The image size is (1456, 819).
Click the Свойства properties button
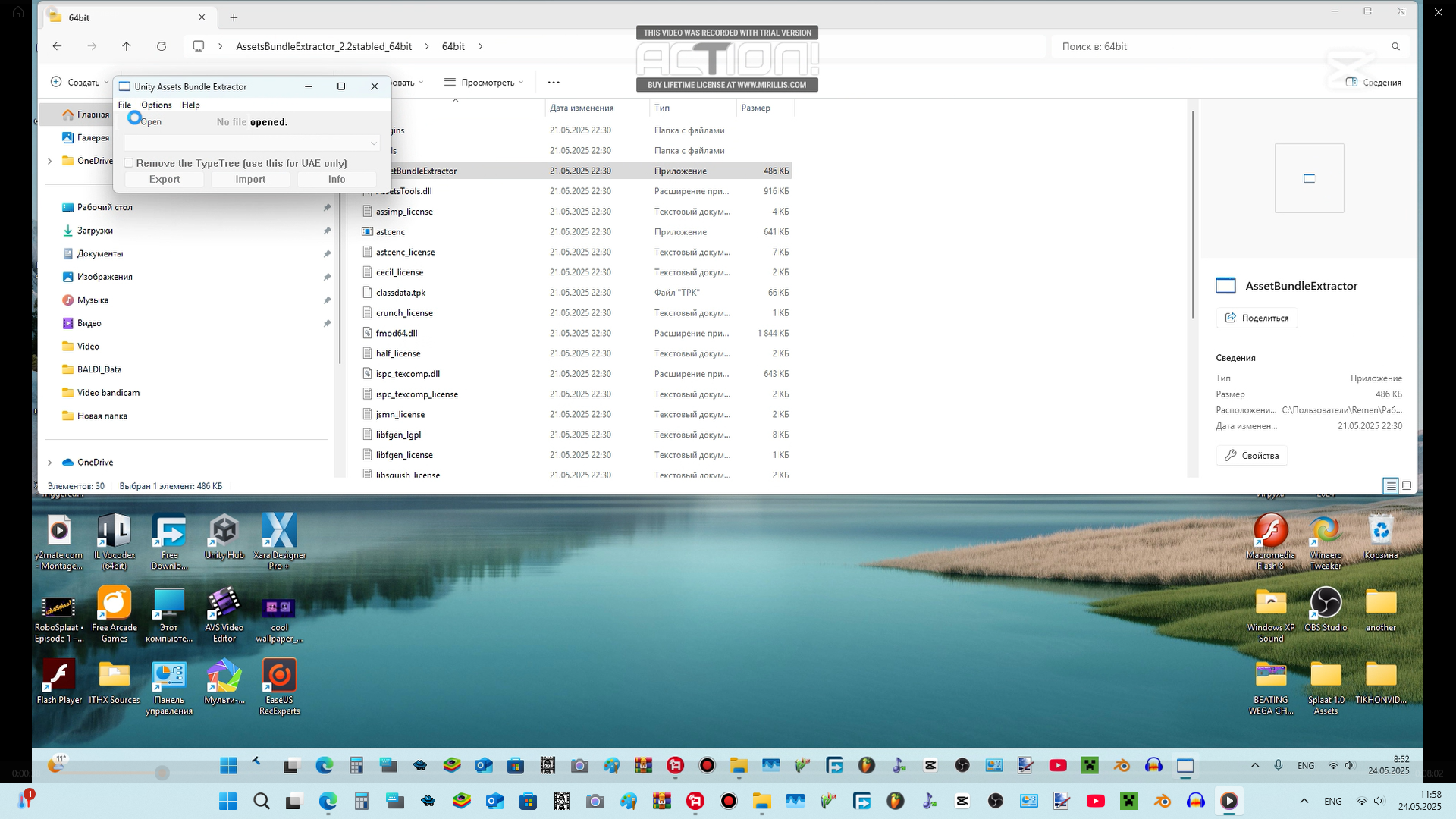pos(1252,456)
